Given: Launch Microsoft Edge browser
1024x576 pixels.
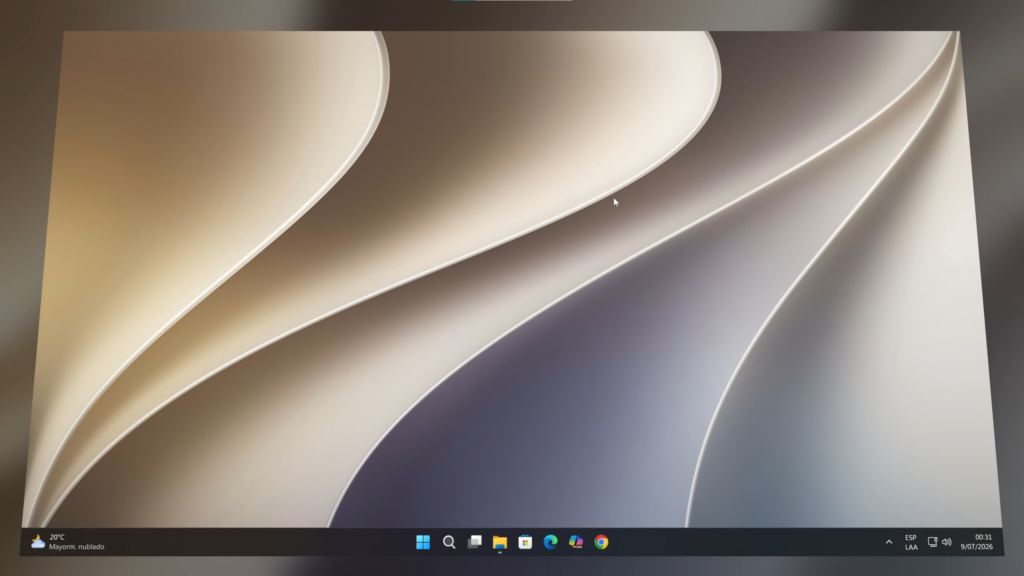Looking at the screenshot, I should (x=551, y=542).
